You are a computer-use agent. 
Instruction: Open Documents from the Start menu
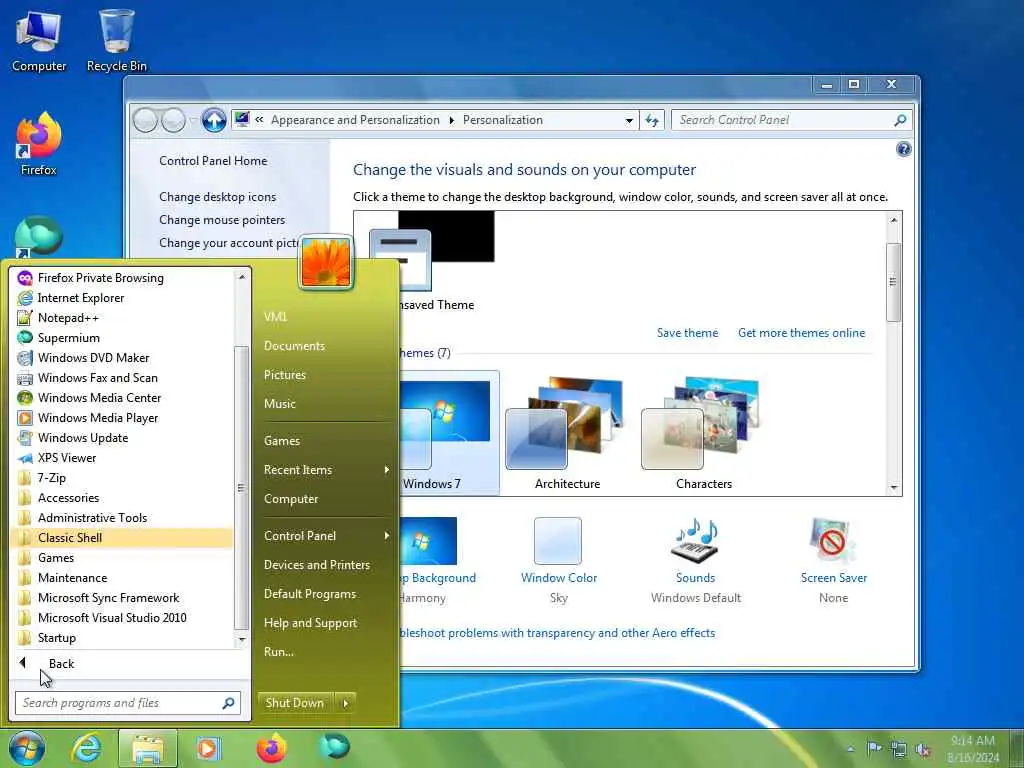click(294, 346)
